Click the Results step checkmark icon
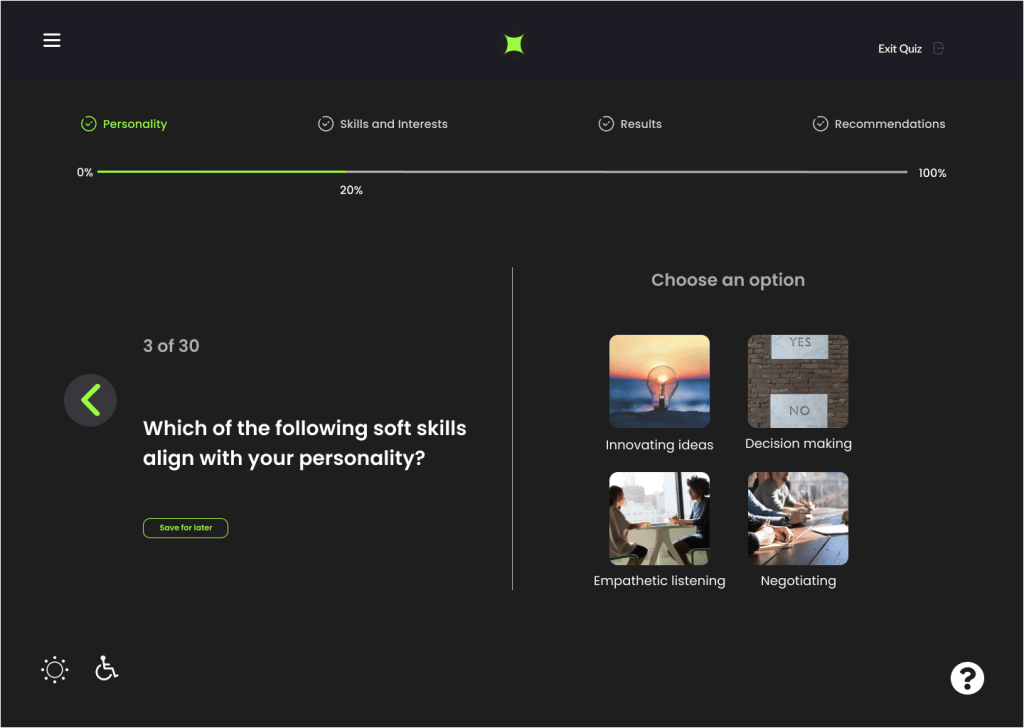Screen dimensions: 1024x728 coord(605,124)
